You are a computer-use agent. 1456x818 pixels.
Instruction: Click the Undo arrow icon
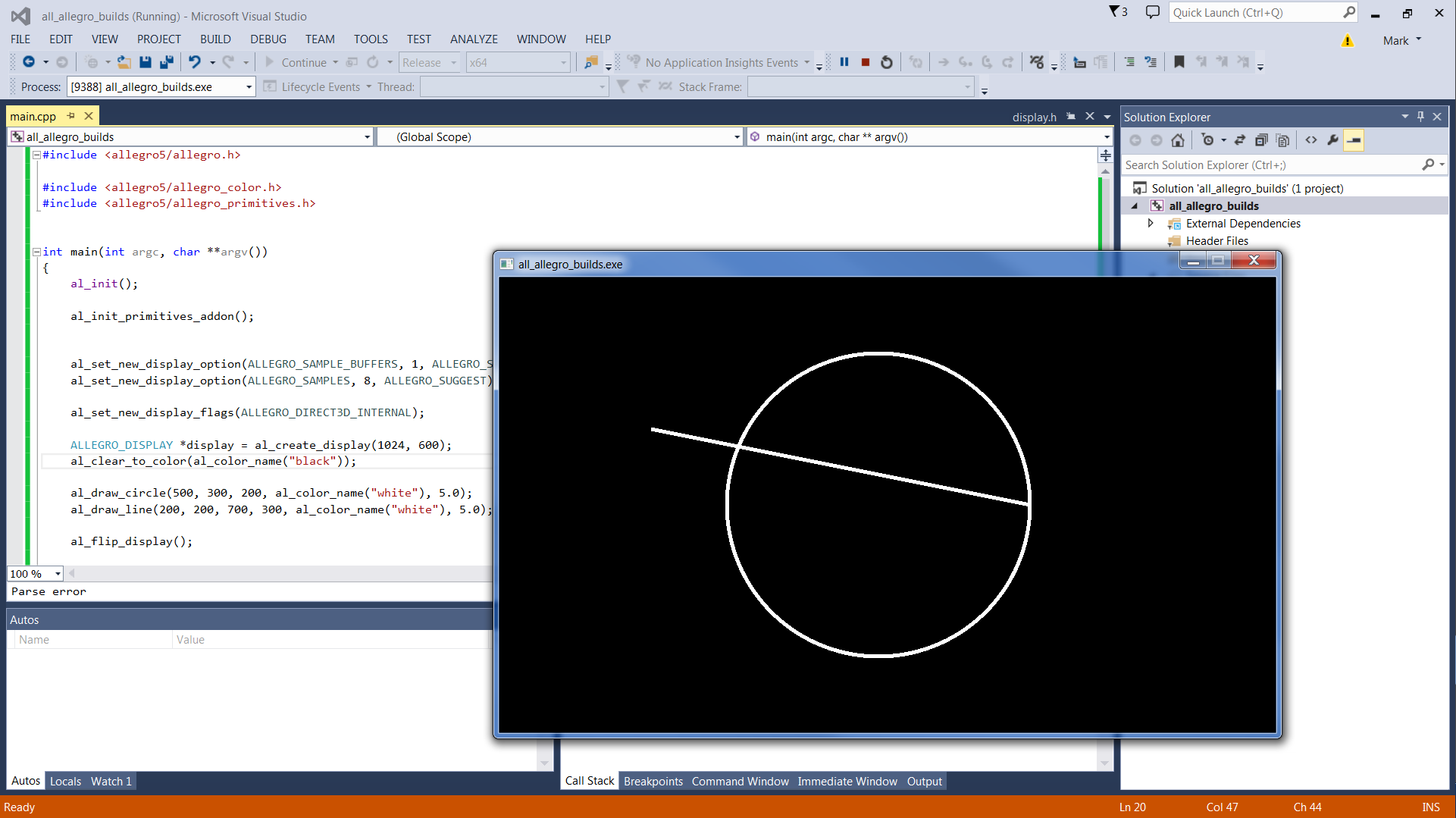click(x=195, y=62)
